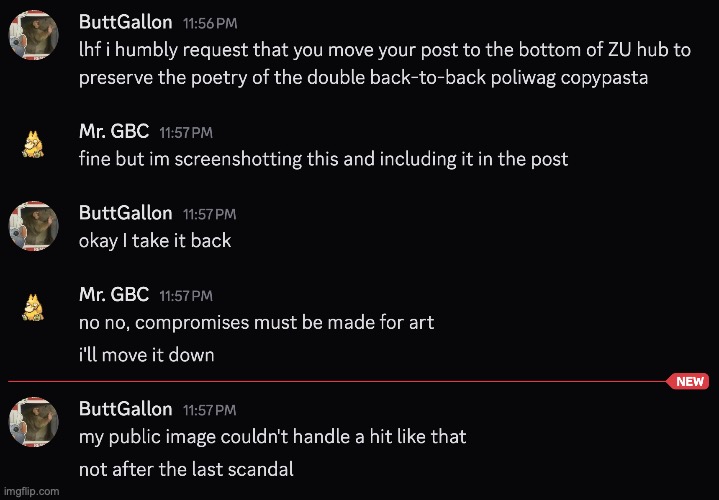Click ButtGallon's avatar next to 'okay I take it back'
The height and width of the screenshot is (500, 719).
click(x=31, y=227)
